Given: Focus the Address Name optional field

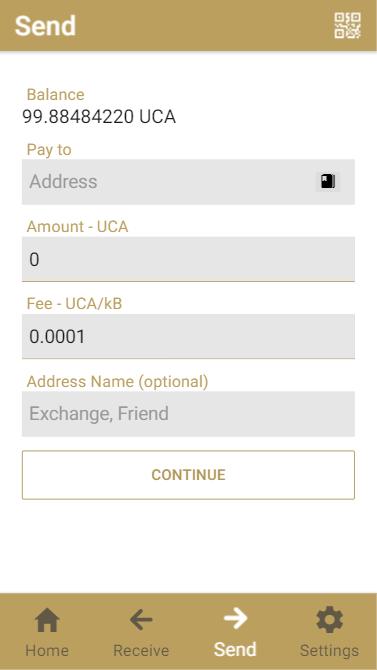Looking at the screenshot, I should [188, 414].
